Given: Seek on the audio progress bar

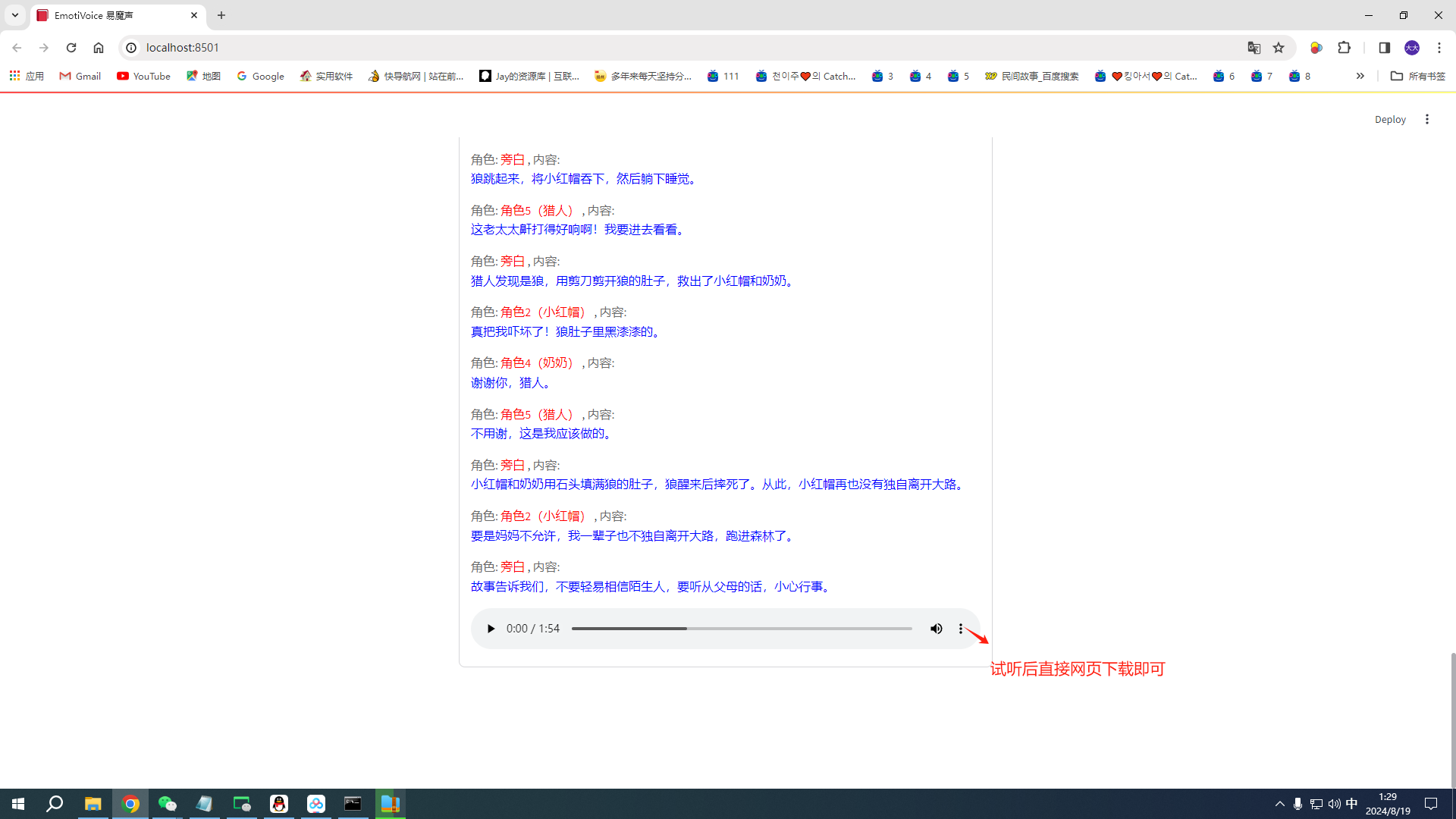Looking at the screenshot, I should [741, 629].
